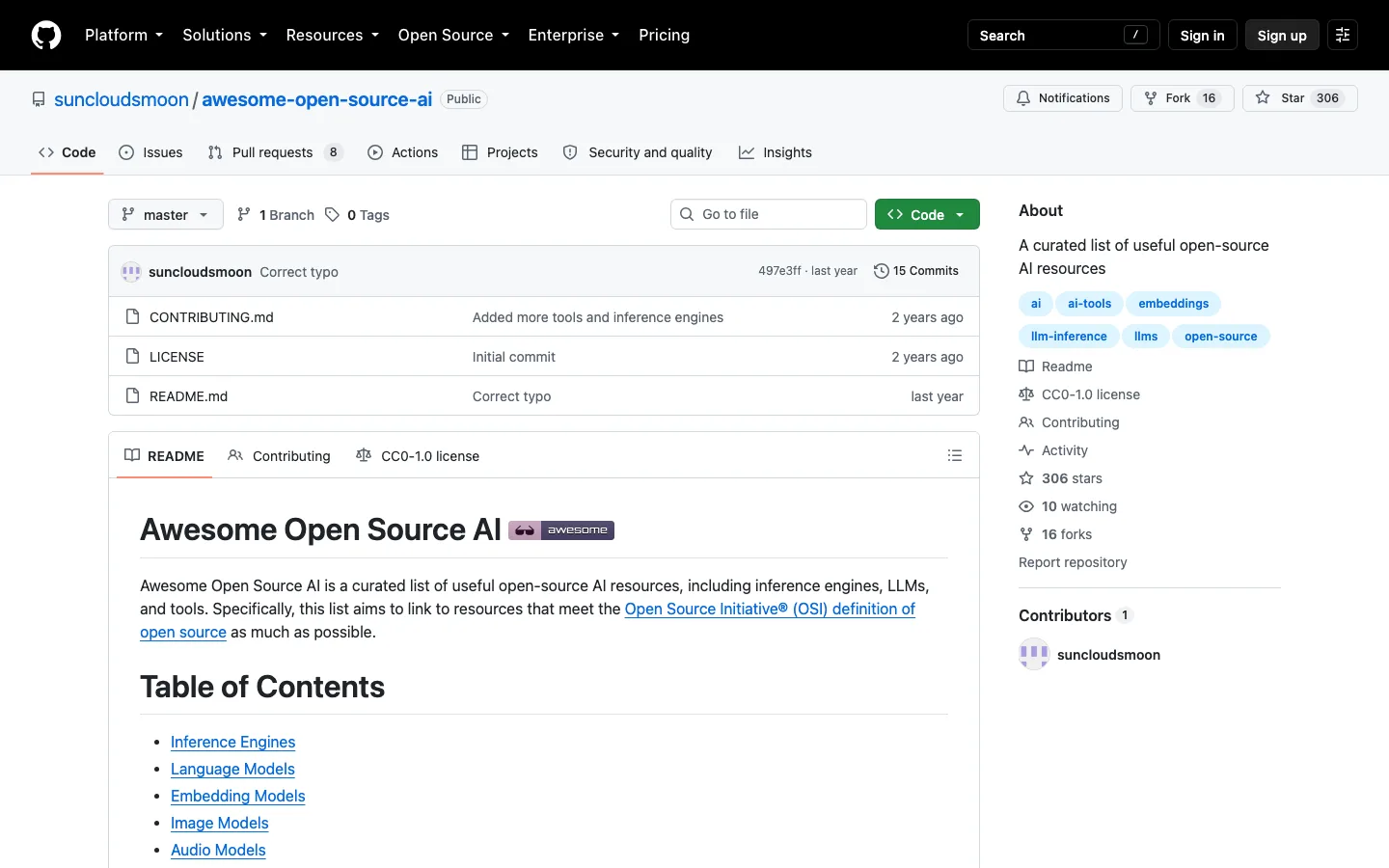Star the repository
1389x868 pixels.
[x=1299, y=98]
